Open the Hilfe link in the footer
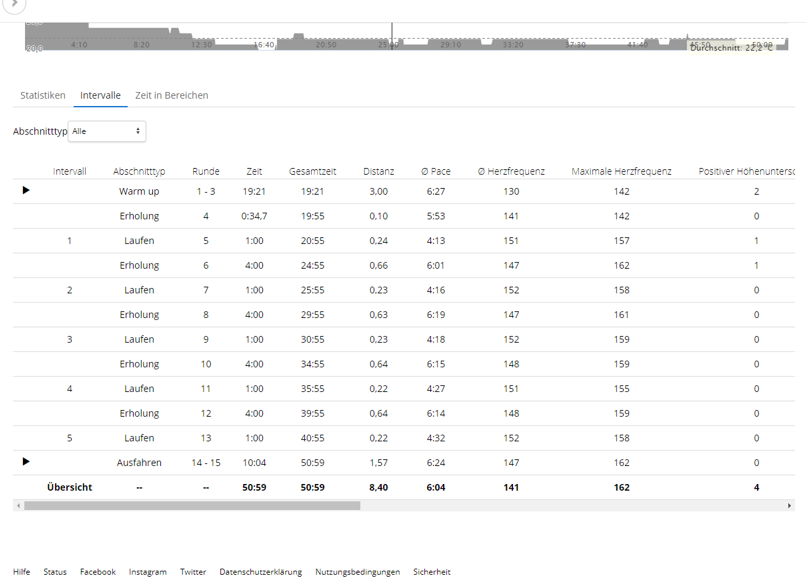 [x=21, y=572]
